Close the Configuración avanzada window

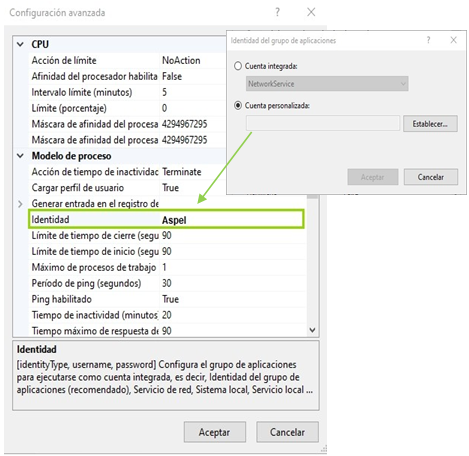pos(311,12)
